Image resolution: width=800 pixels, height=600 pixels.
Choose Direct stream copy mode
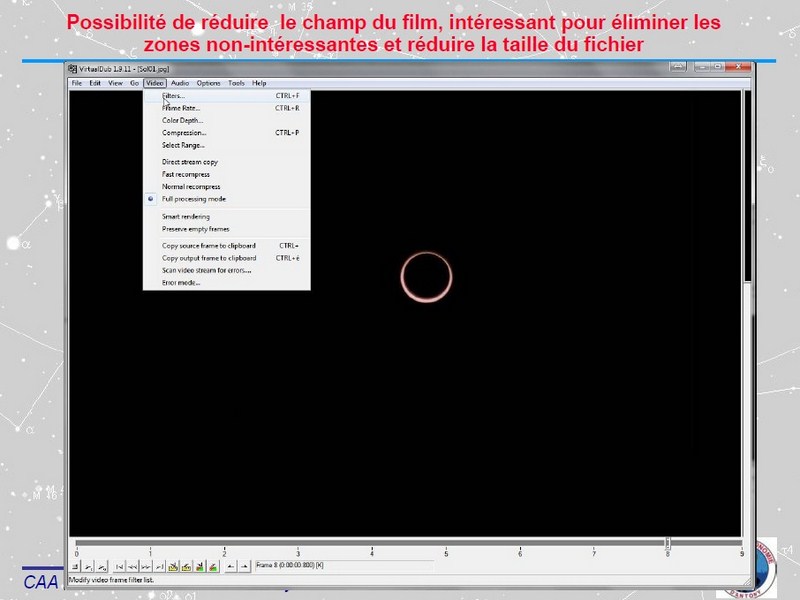[190, 162]
